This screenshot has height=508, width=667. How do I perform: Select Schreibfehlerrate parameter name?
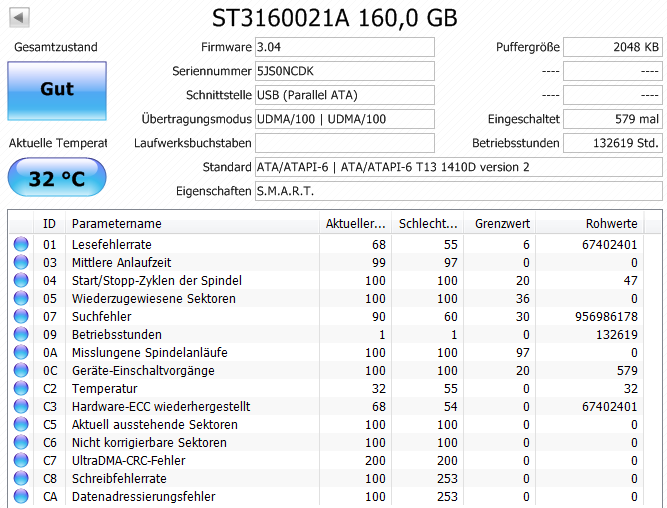119,479
